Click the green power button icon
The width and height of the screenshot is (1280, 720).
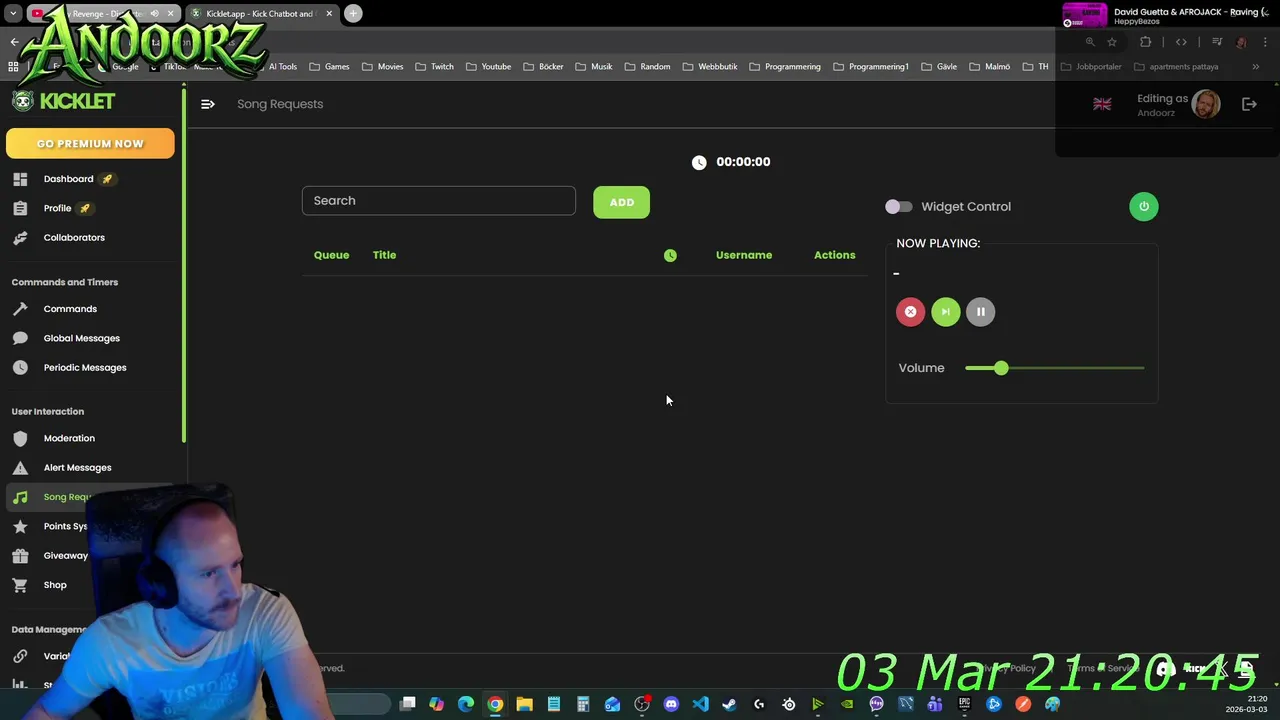coord(1144,206)
